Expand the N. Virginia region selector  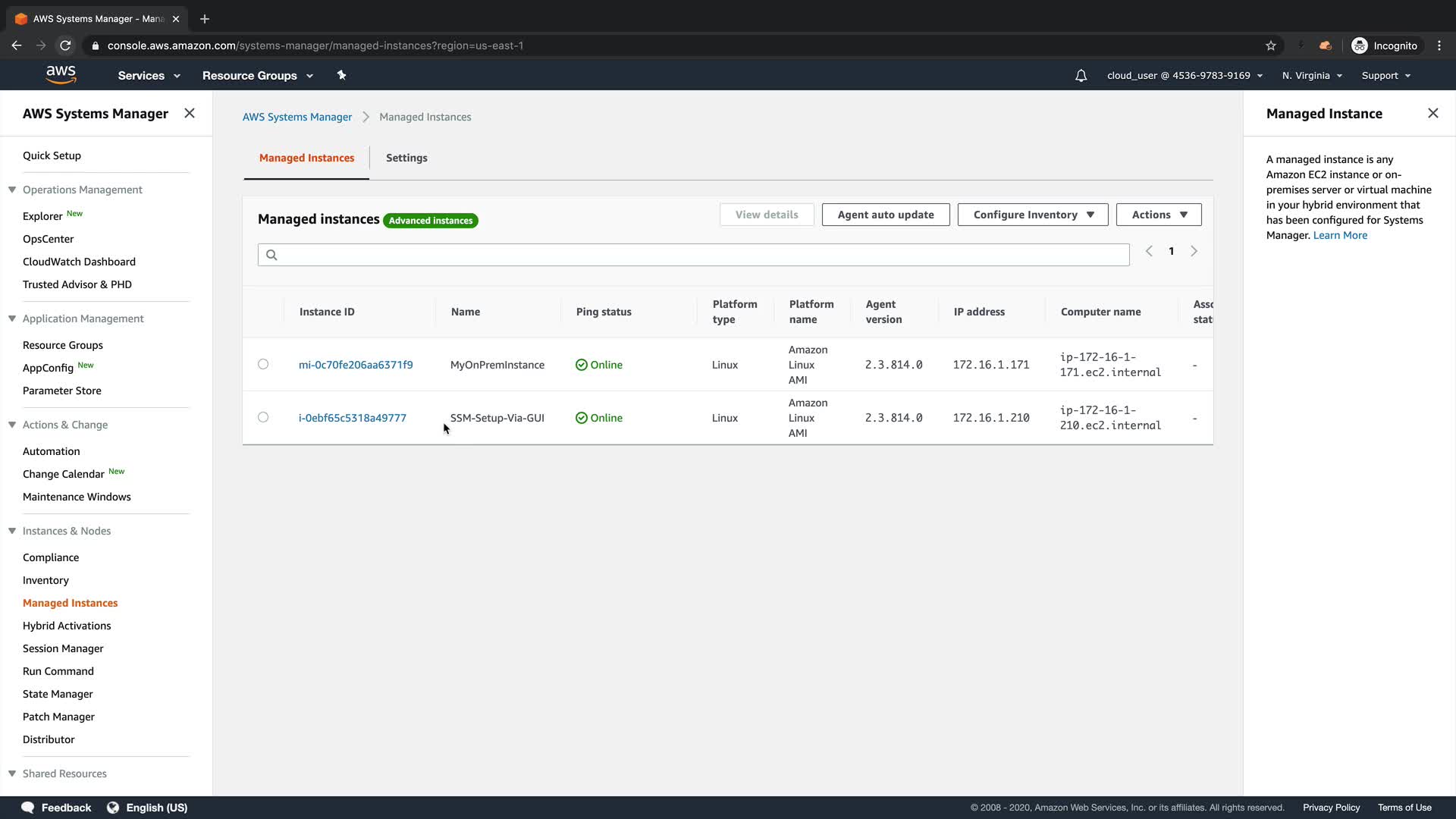click(x=1312, y=76)
